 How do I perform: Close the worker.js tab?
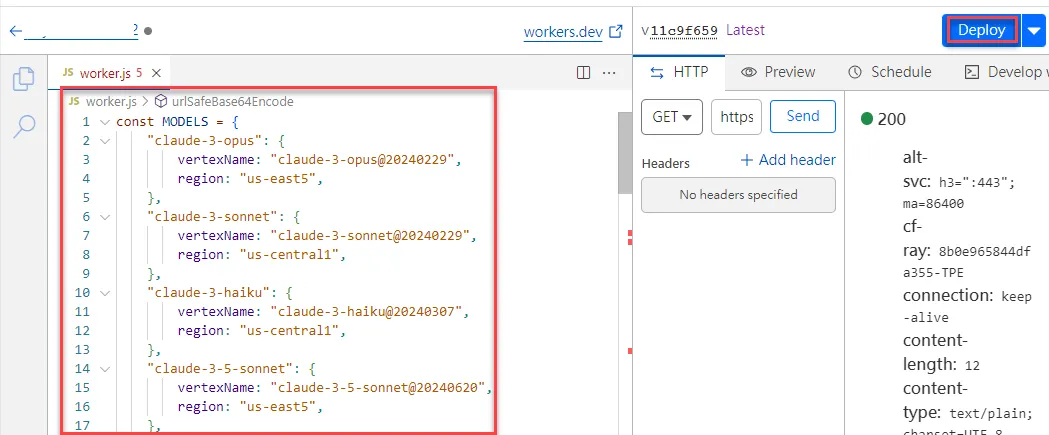tap(156, 73)
